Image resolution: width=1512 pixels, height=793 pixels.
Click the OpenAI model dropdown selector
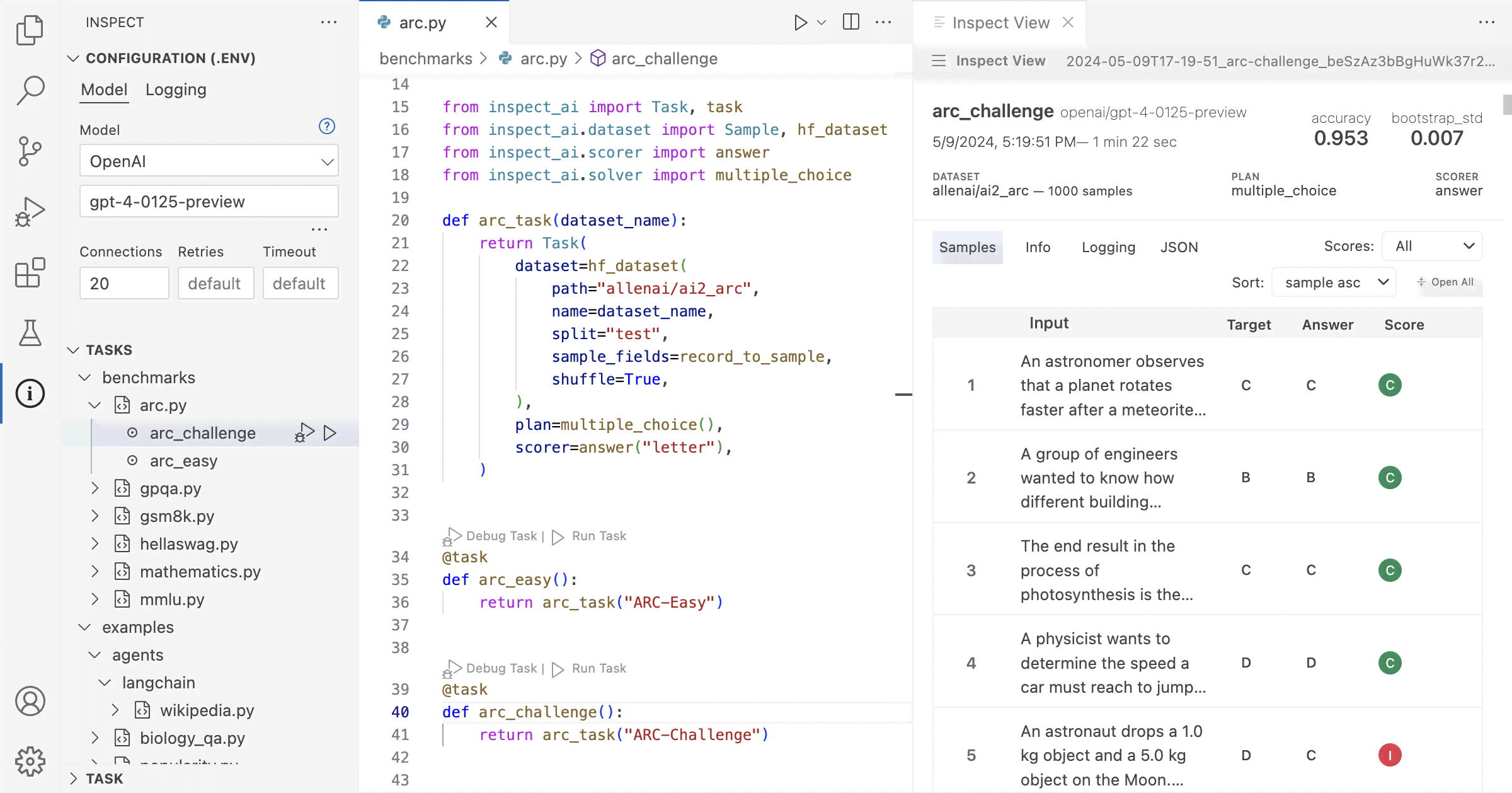pos(208,161)
